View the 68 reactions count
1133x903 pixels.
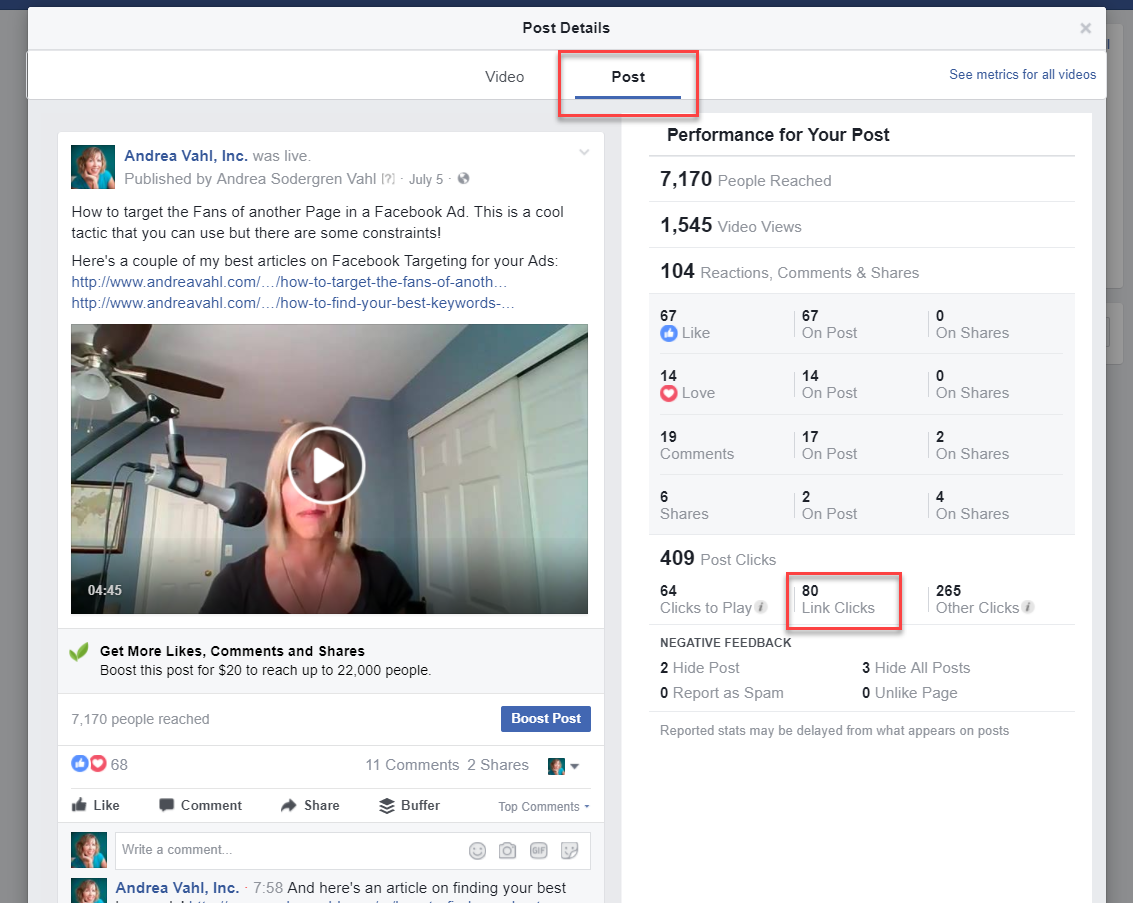[119, 765]
